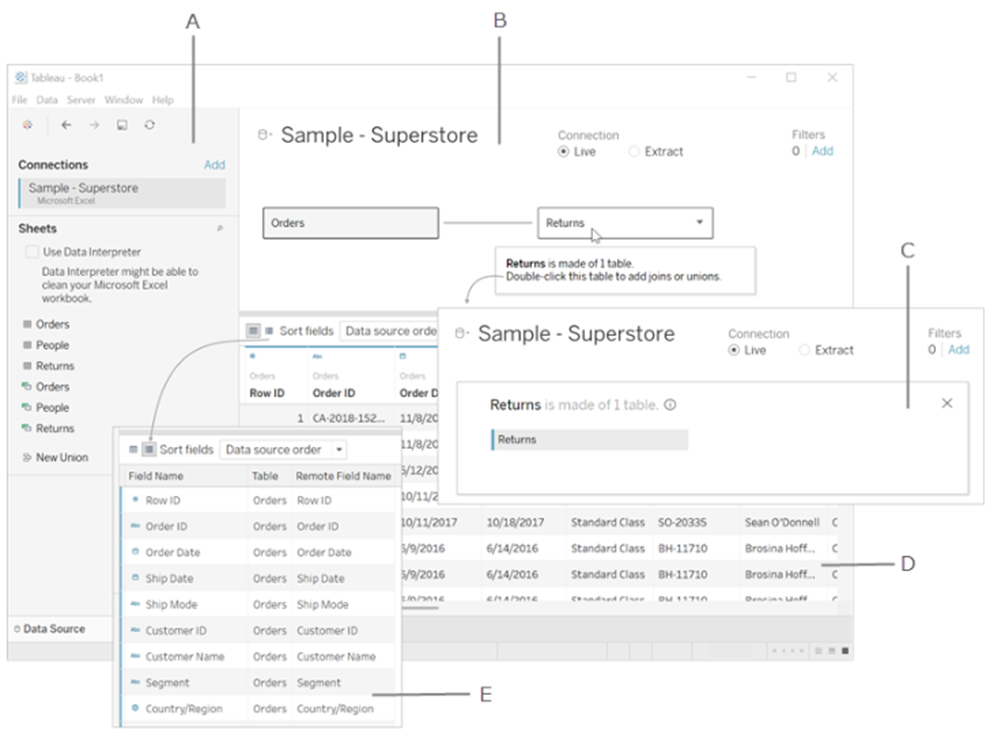Click the dark show tabs icon in status bar

(845, 651)
